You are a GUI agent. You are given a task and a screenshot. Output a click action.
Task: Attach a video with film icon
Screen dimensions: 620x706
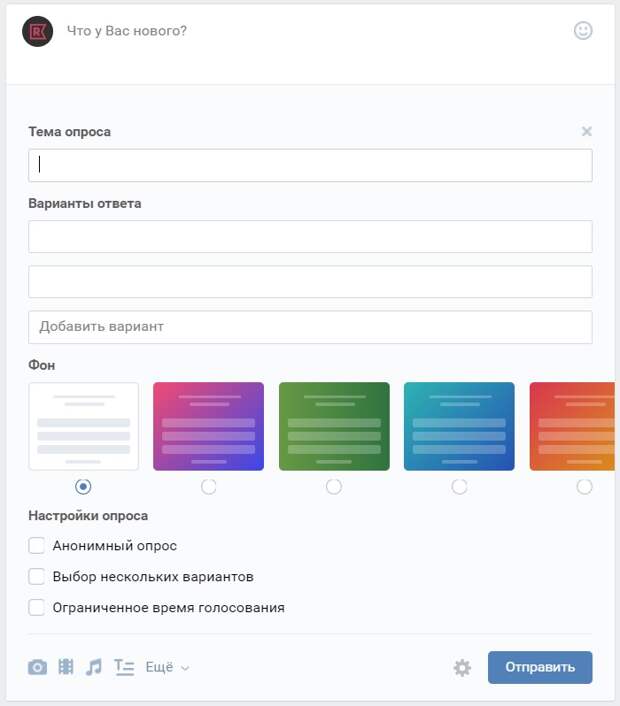[66, 666]
